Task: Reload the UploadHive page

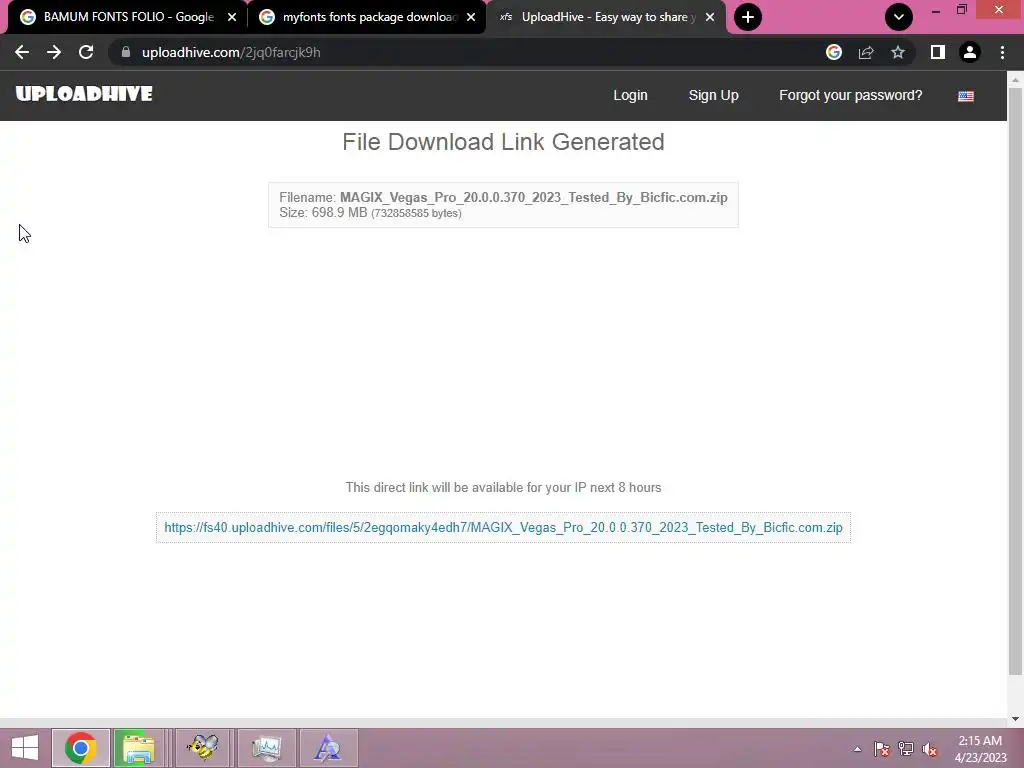Action: pyautogui.click(x=86, y=52)
